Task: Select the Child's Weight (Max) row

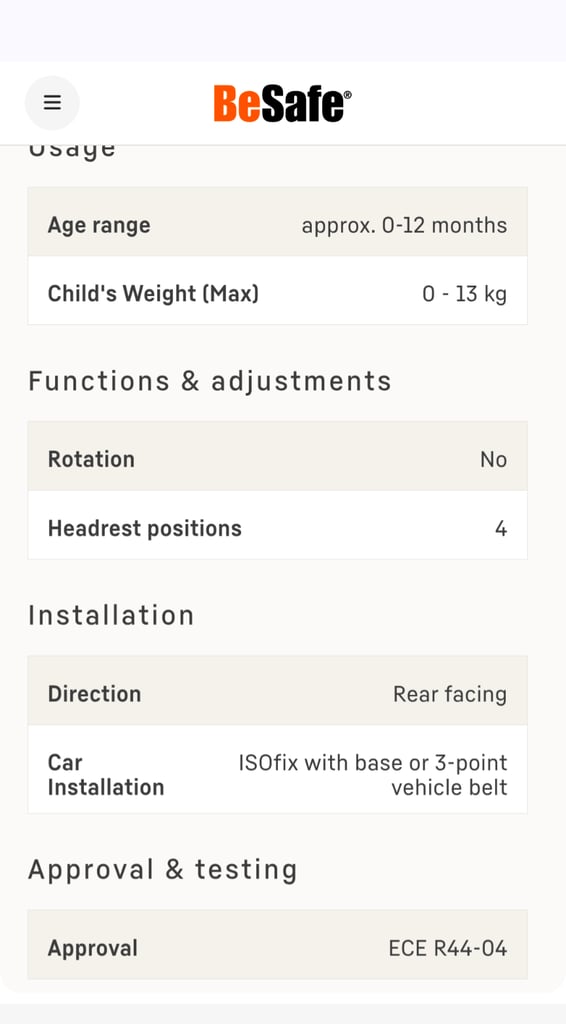Action: click(x=277, y=293)
